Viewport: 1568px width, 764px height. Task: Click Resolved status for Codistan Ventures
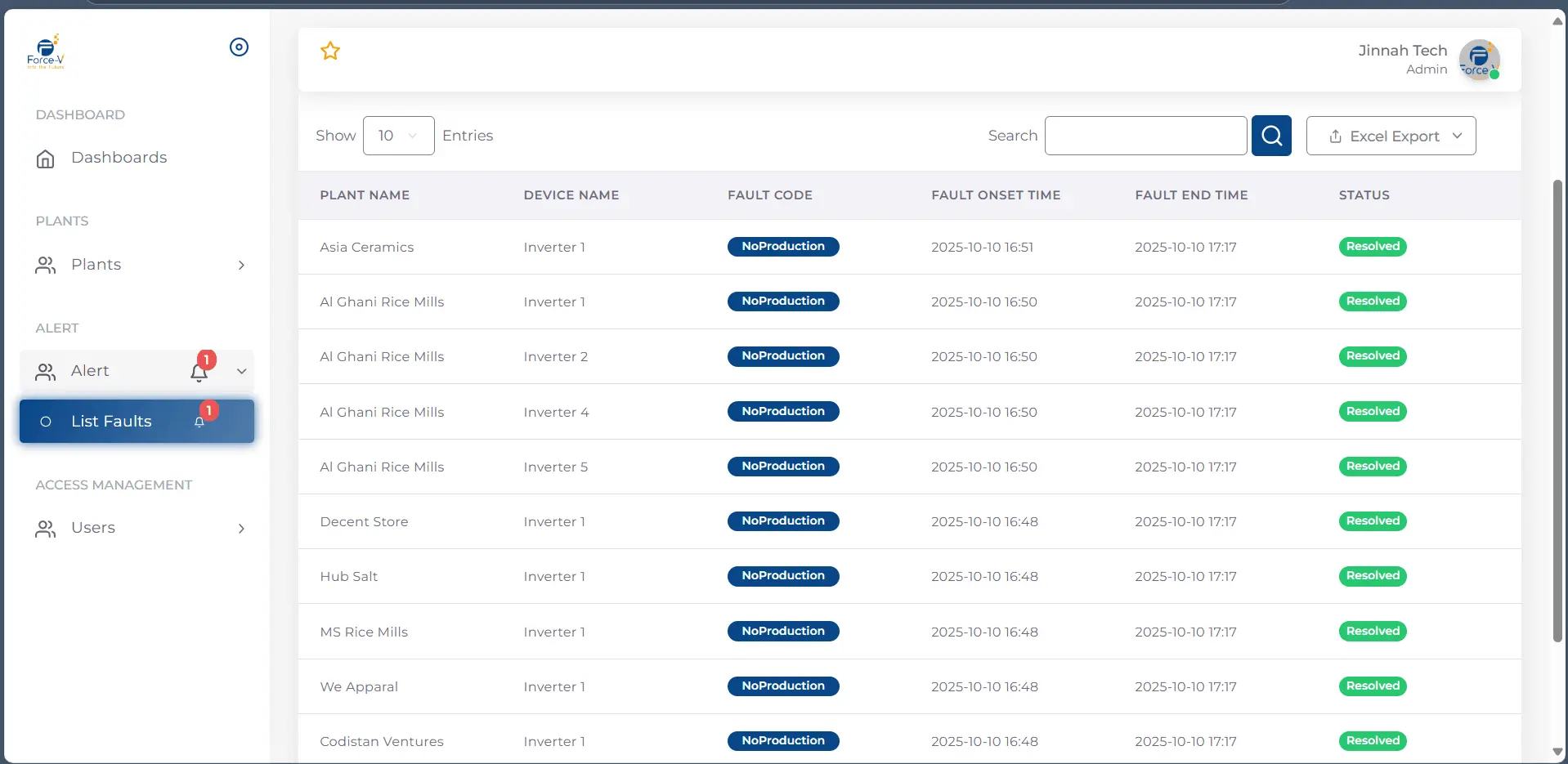[1373, 741]
